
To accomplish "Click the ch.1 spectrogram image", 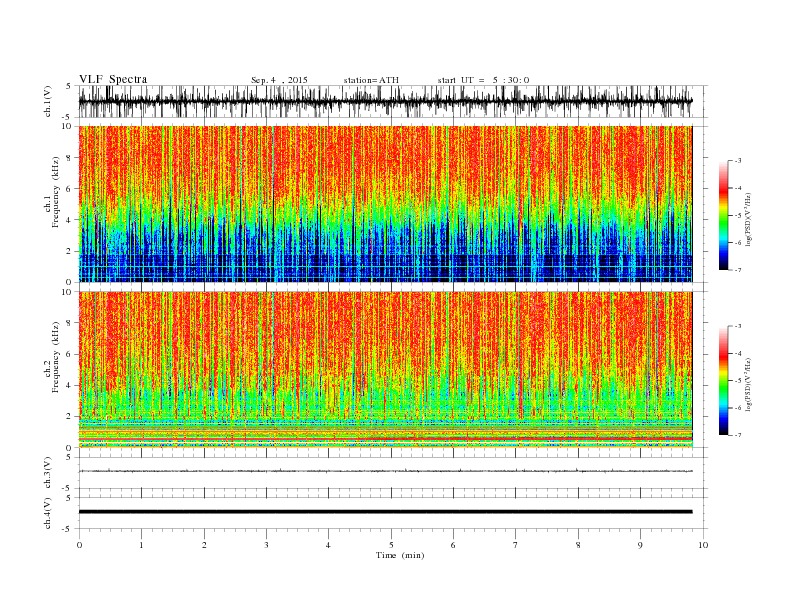I will pyautogui.click(x=385, y=204).
